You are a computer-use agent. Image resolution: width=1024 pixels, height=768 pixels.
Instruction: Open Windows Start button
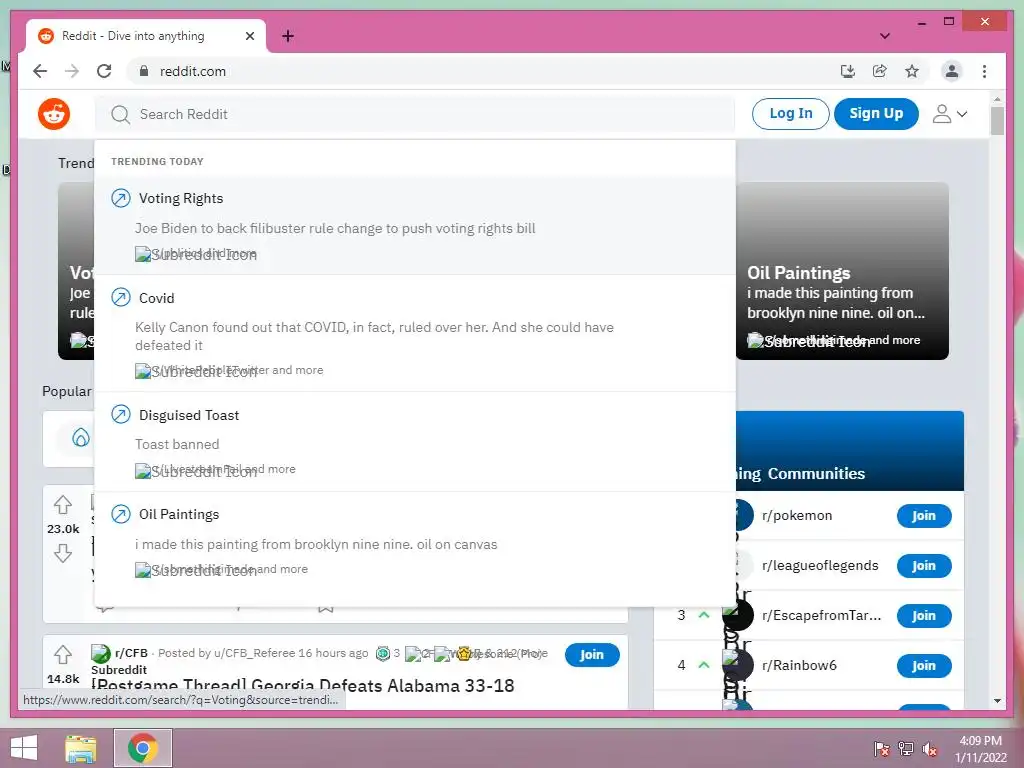coord(24,747)
